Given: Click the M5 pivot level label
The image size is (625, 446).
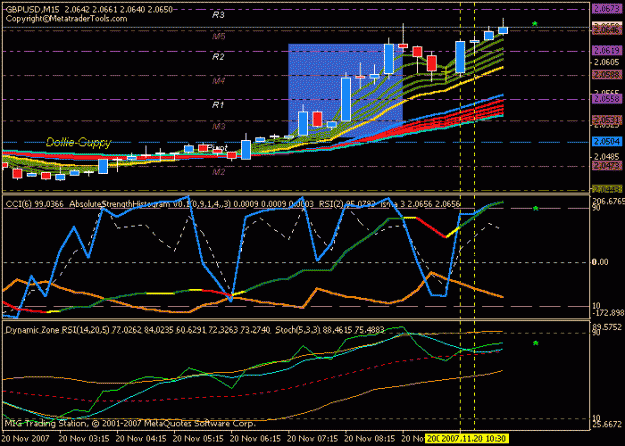Looking at the screenshot, I should tap(218, 37).
